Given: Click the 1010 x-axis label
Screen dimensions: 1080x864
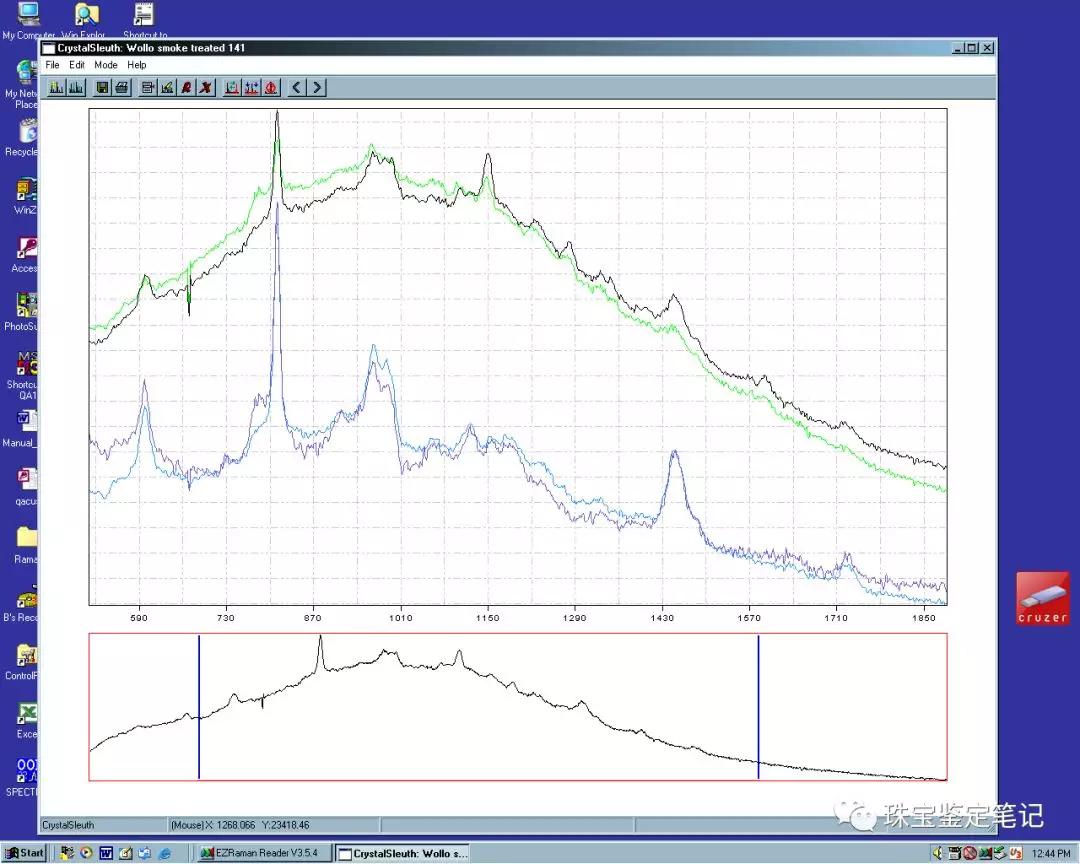Looking at the screenshot, I should point(401,617).
